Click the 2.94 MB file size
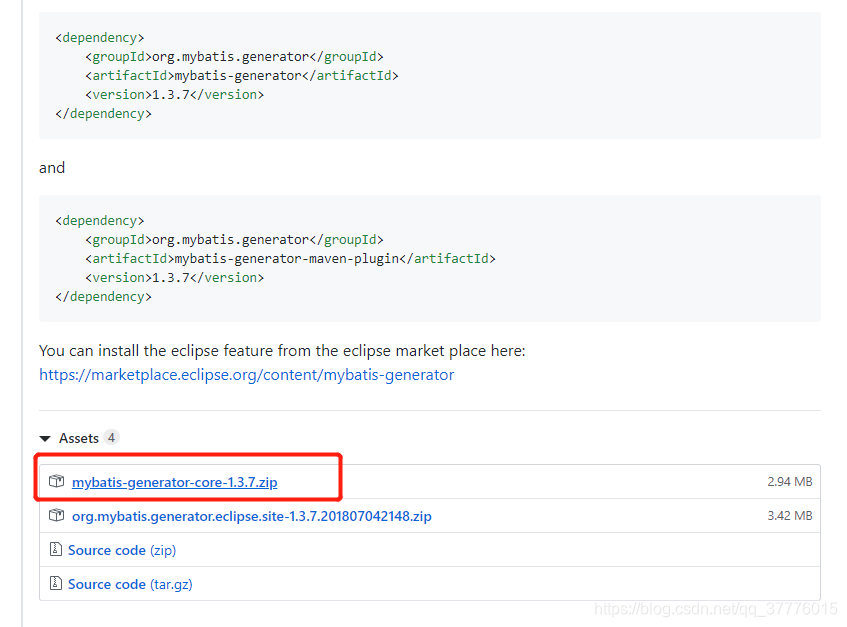 [x=790, y=482]
